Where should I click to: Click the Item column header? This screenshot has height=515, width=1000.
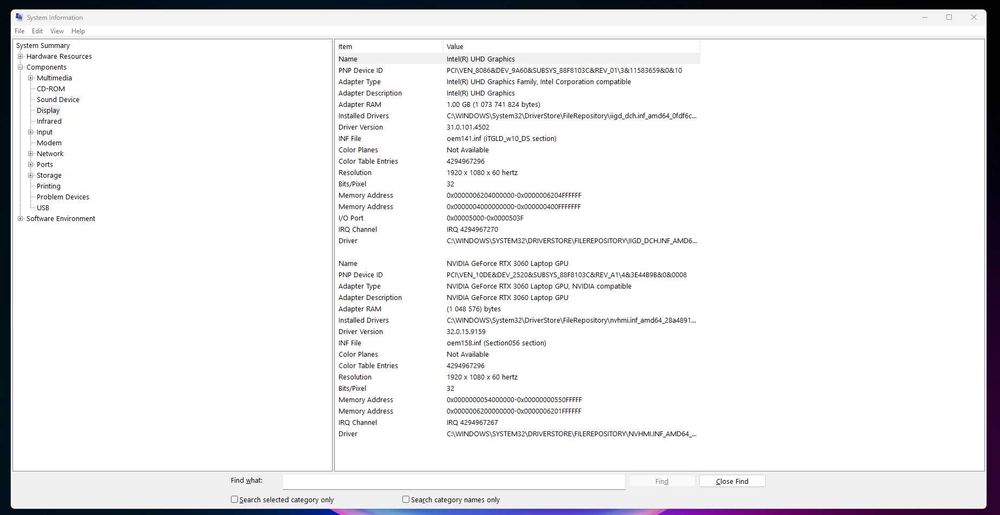(389, 47)
